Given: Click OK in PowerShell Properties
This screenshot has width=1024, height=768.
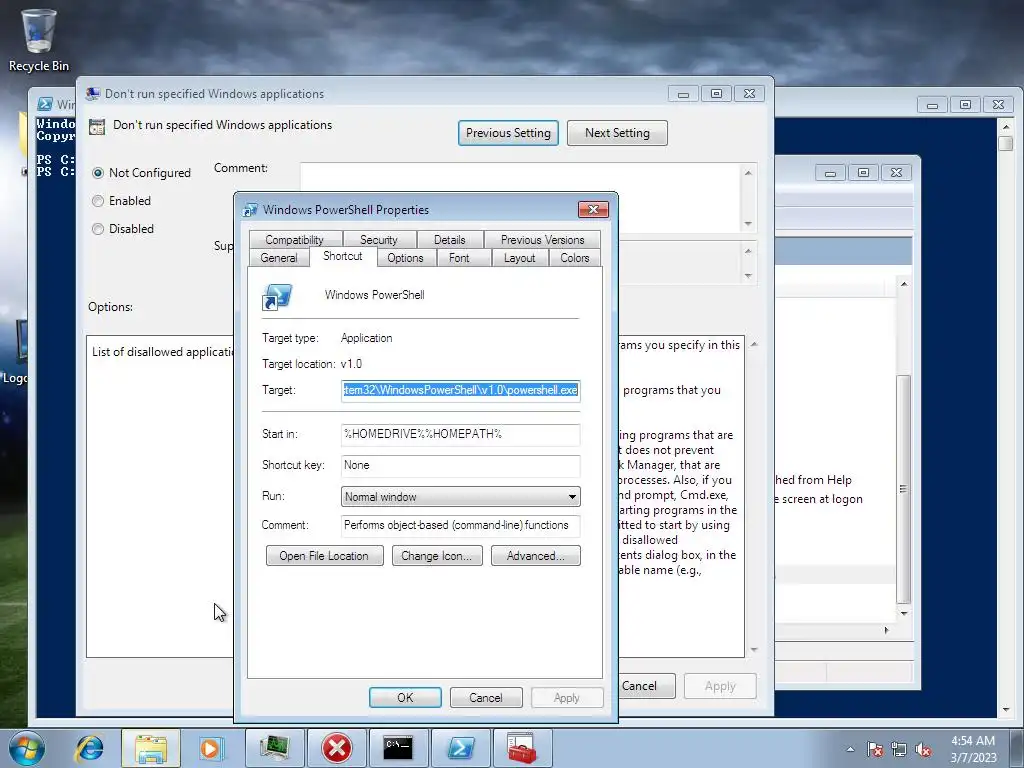Looking at the screenshot, I should pos(405,697).
